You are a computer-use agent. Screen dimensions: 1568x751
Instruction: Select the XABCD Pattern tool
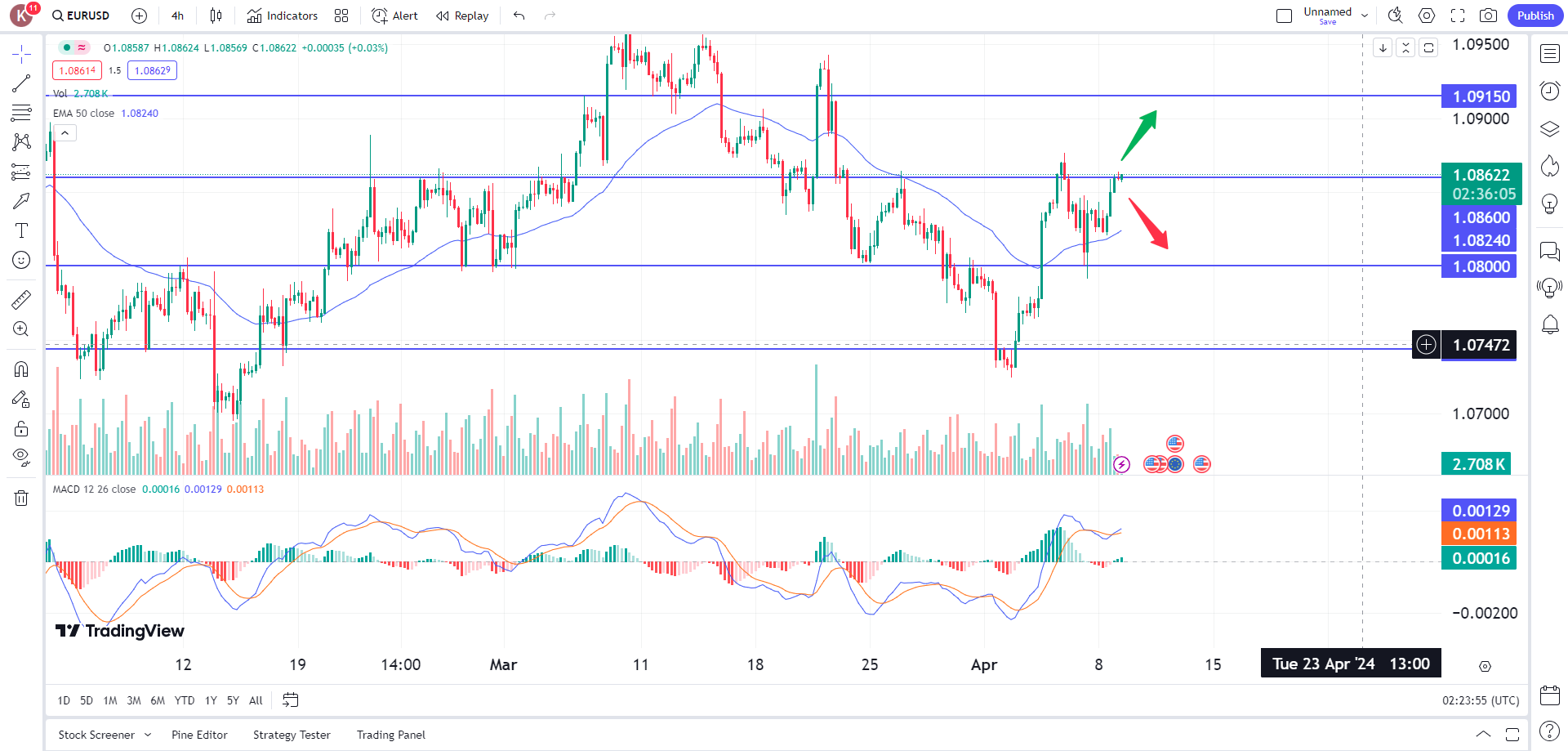[22, 141]
